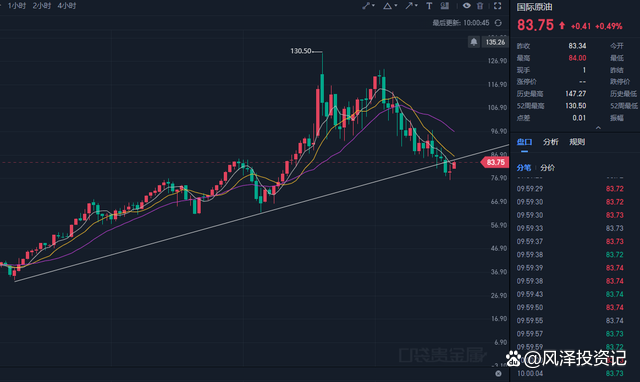Screen dimensions: 640x382
Task: Enter fullscreen chart mode
Action: [497, 6]
